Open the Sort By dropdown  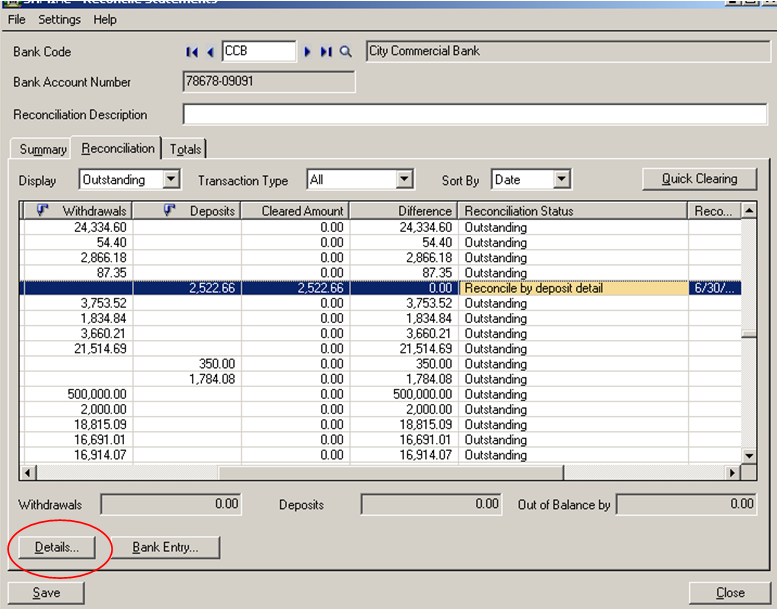(561, 179)
